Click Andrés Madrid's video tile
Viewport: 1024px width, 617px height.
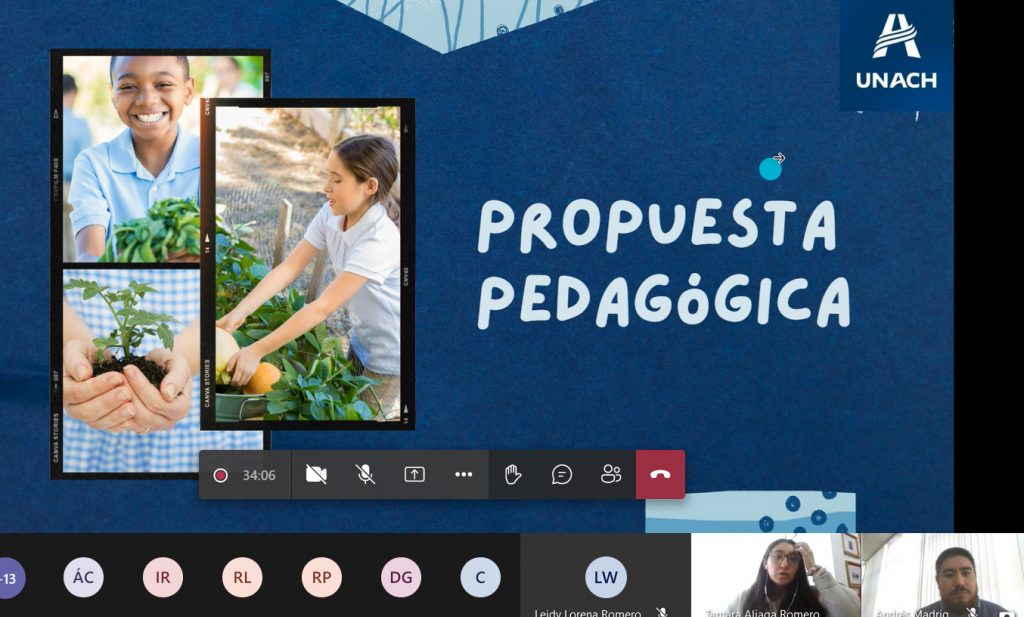click(945, 575)
